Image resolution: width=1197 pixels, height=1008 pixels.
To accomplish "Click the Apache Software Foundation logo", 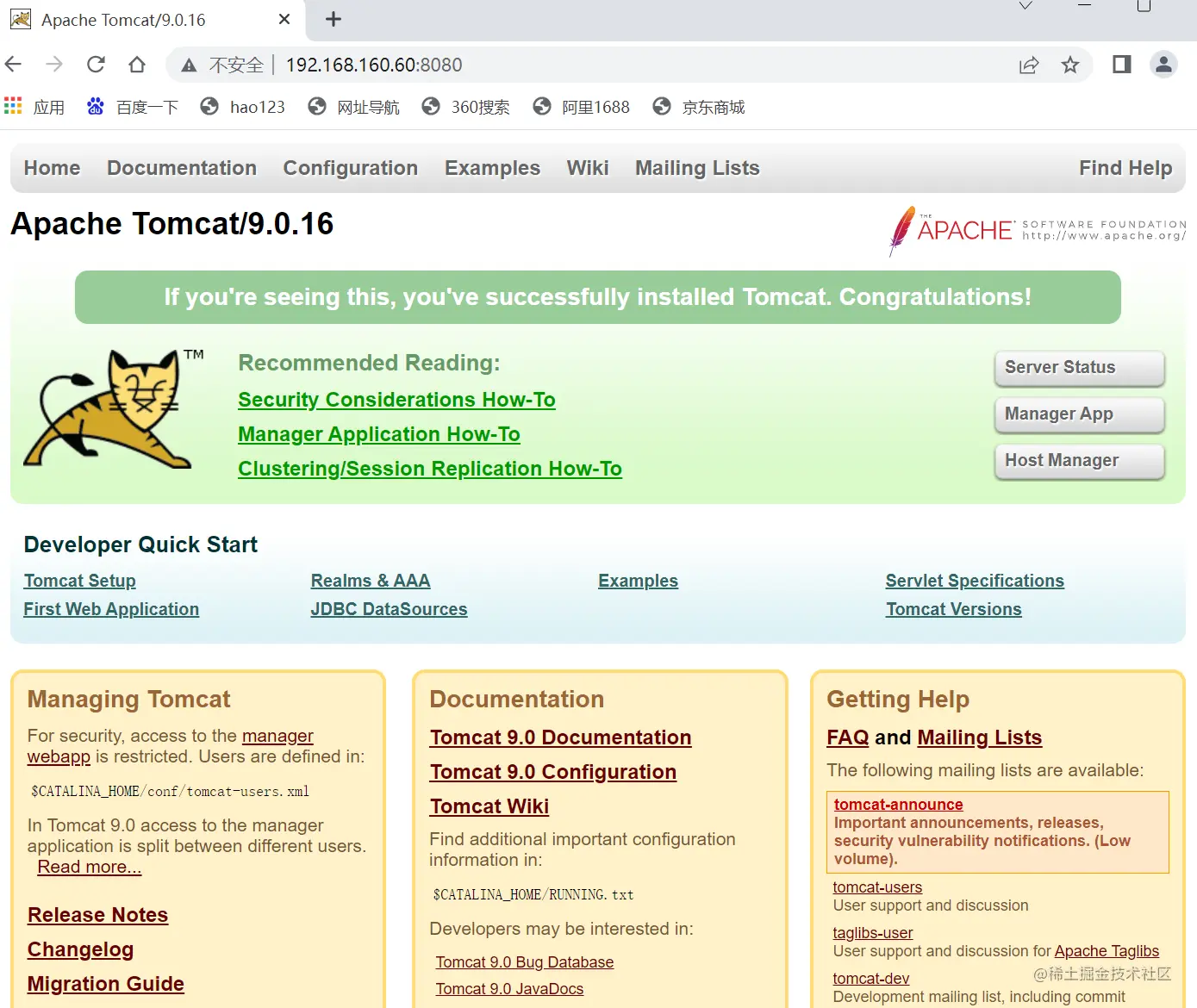I will click(x=1037, y=231).
